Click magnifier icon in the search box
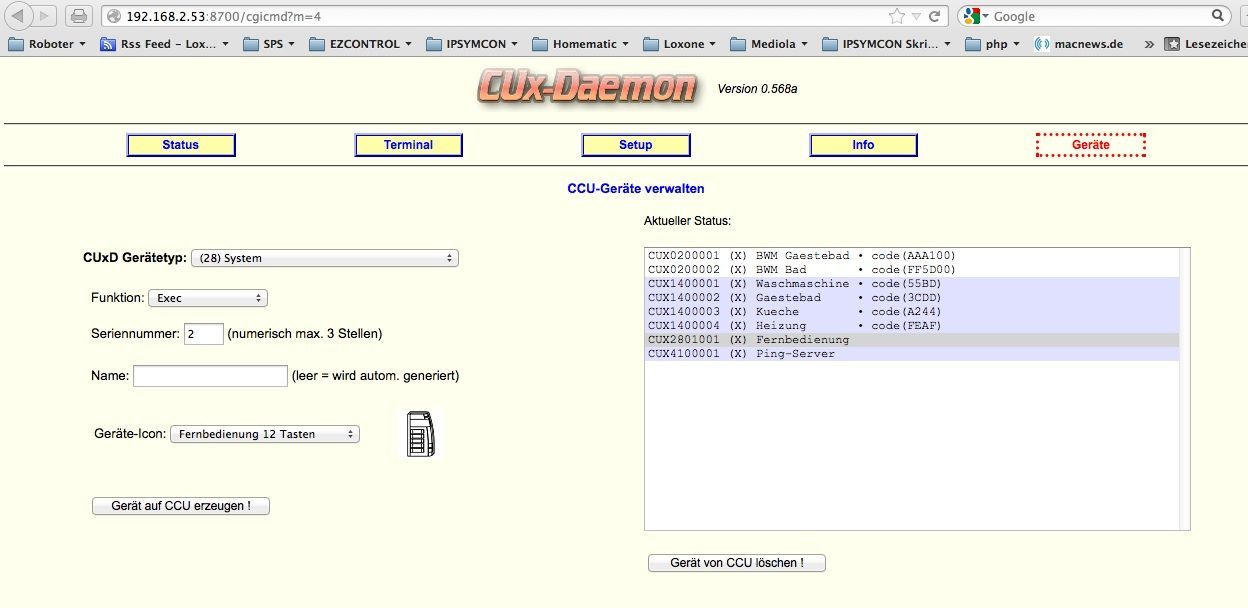Screen dimensions: 1248x608 click(x=1218, y=16)
